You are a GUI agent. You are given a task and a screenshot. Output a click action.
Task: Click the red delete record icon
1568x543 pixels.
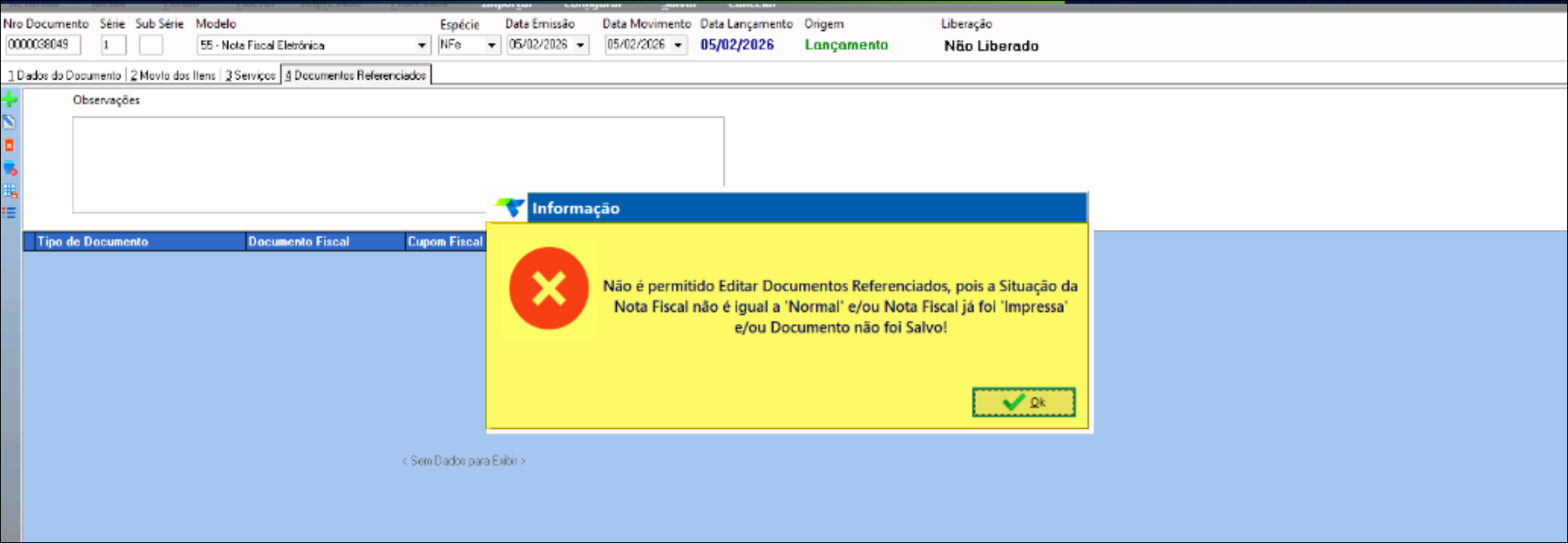pyautogui.click(x=9, y=145)
